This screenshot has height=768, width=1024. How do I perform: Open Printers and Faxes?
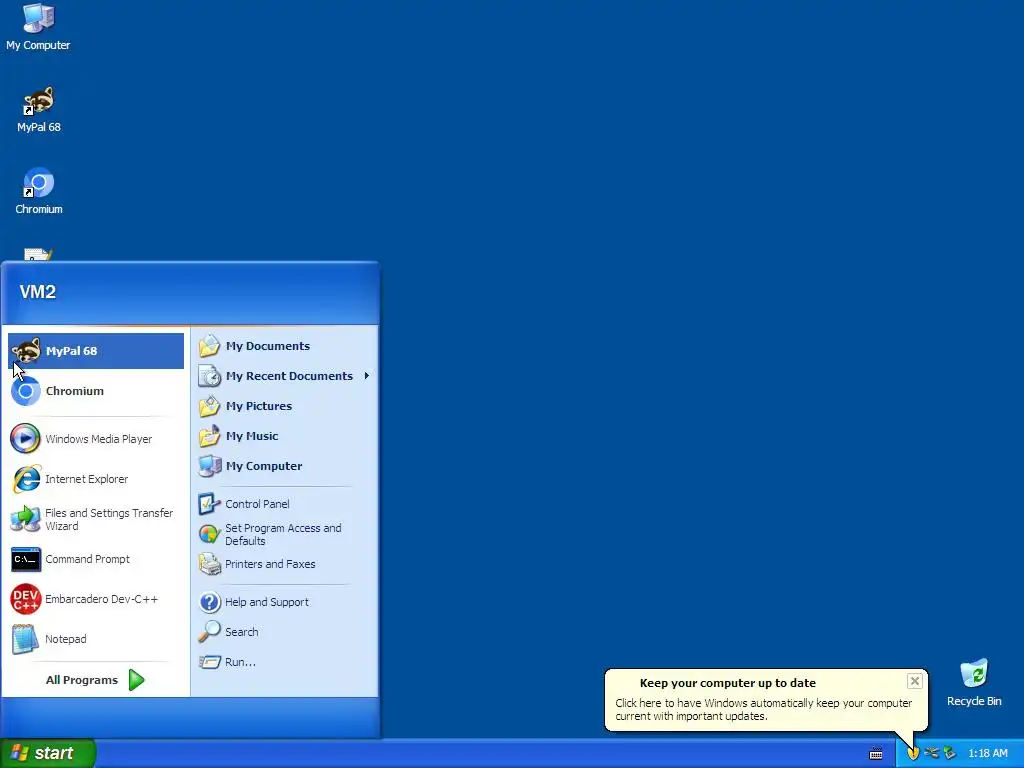click(x=284, y=564)
